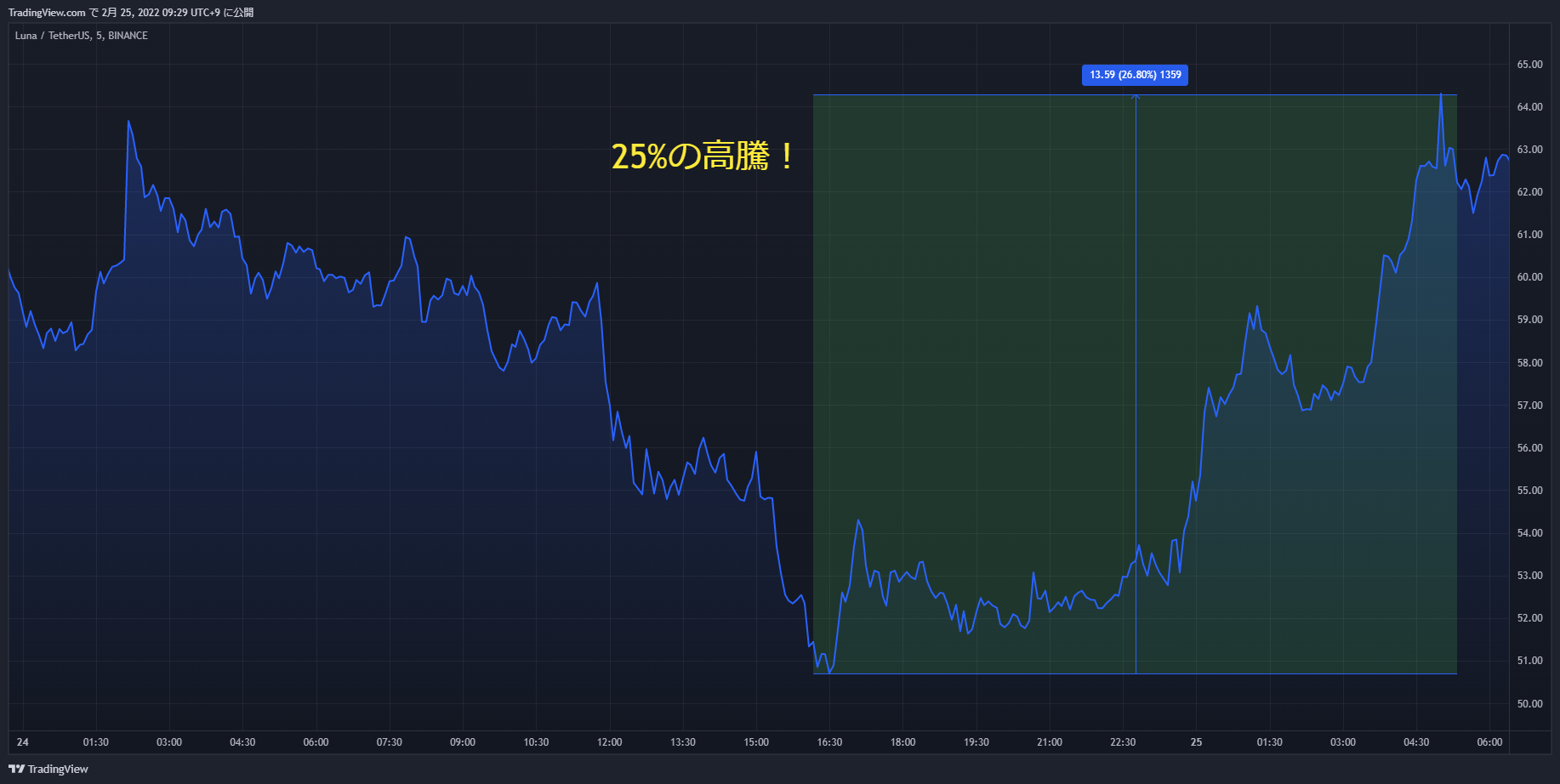
Task: Click the 60.00 price axis label
Action: [x=1529, y=277]
